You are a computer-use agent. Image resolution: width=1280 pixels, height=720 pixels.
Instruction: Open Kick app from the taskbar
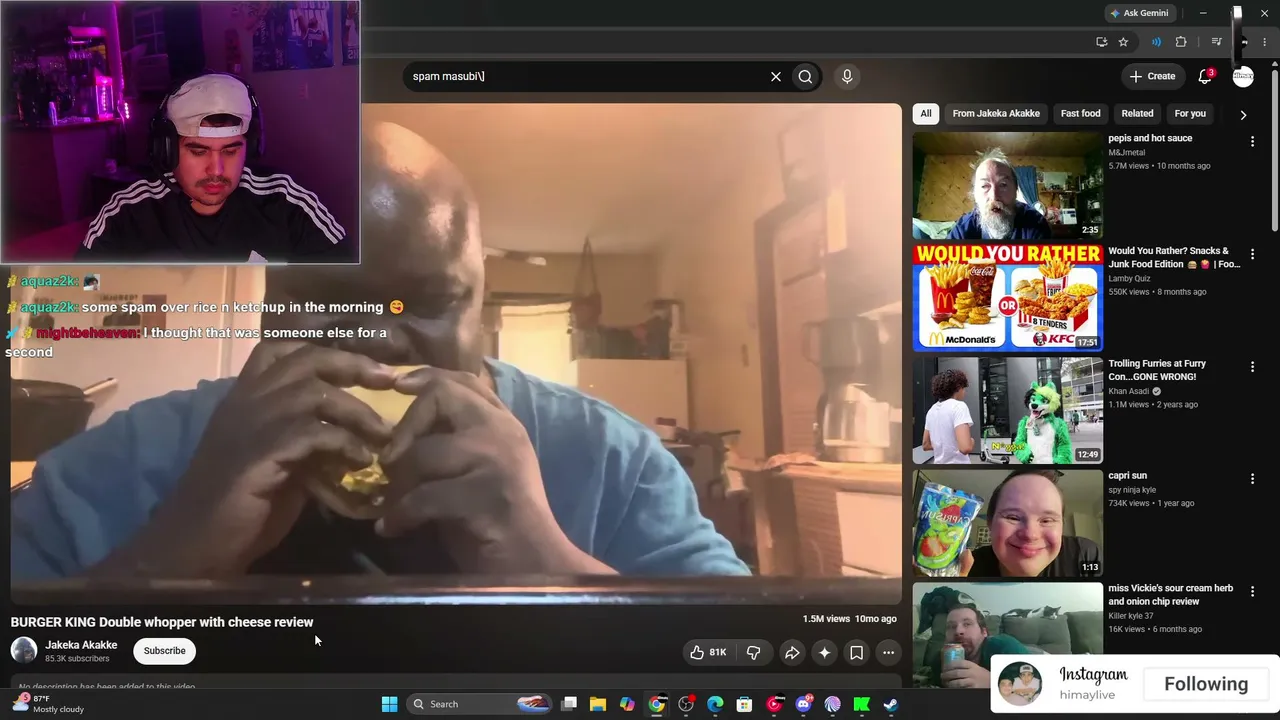pyautogui.click(x=861, y=704)
